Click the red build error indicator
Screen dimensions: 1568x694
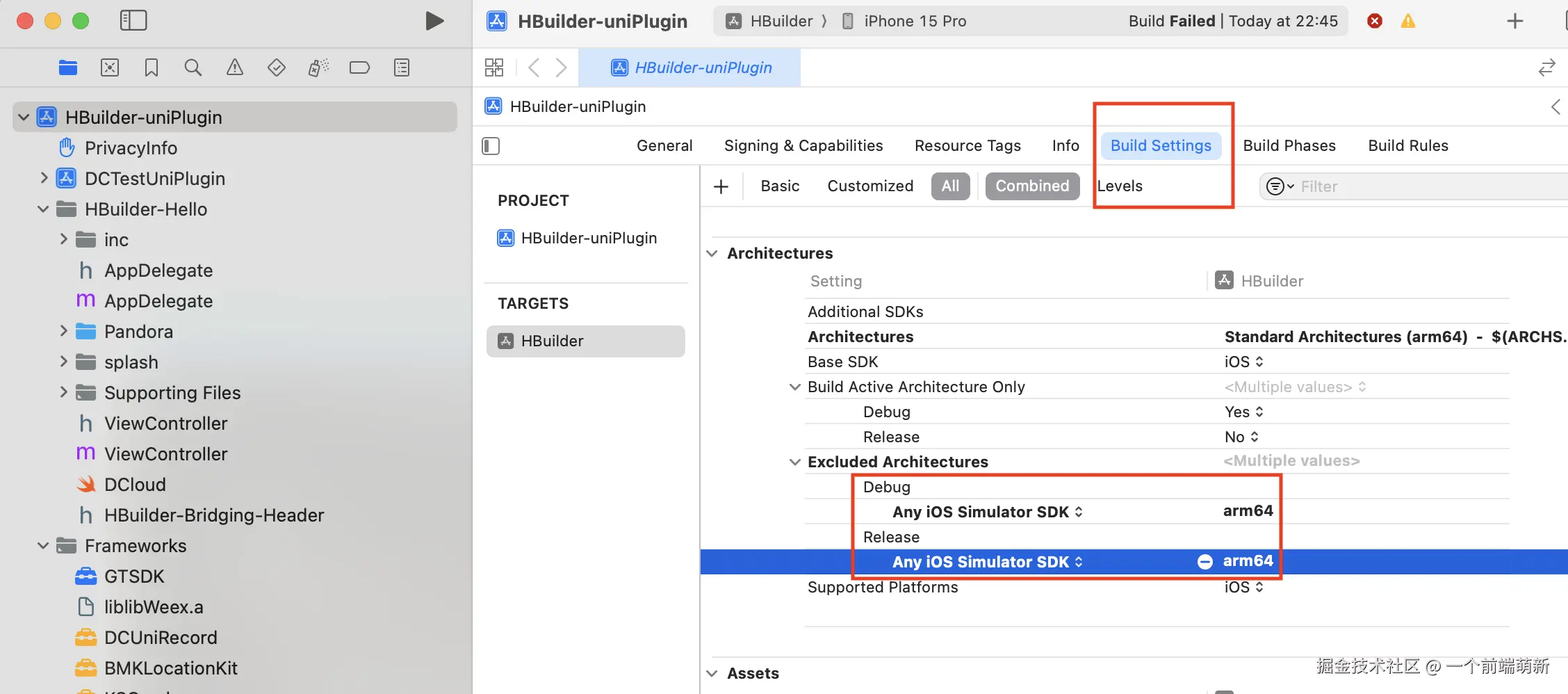1375,21
